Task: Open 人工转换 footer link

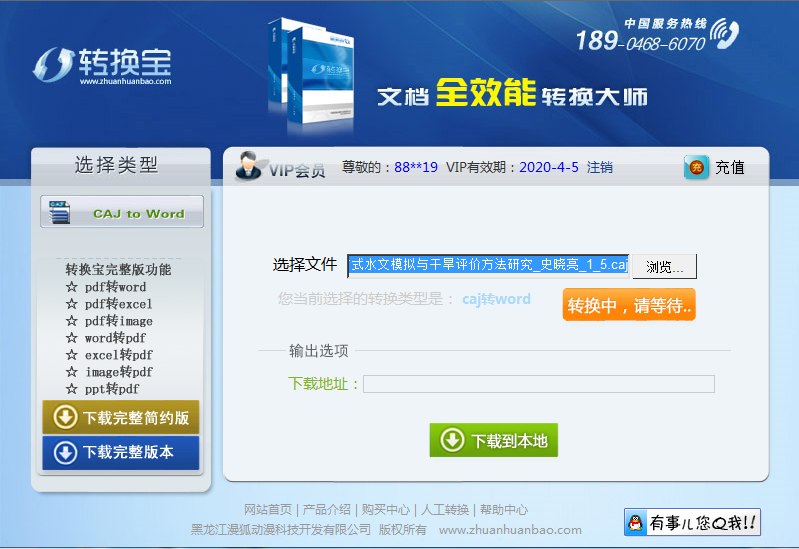Action: pos(445,509)
